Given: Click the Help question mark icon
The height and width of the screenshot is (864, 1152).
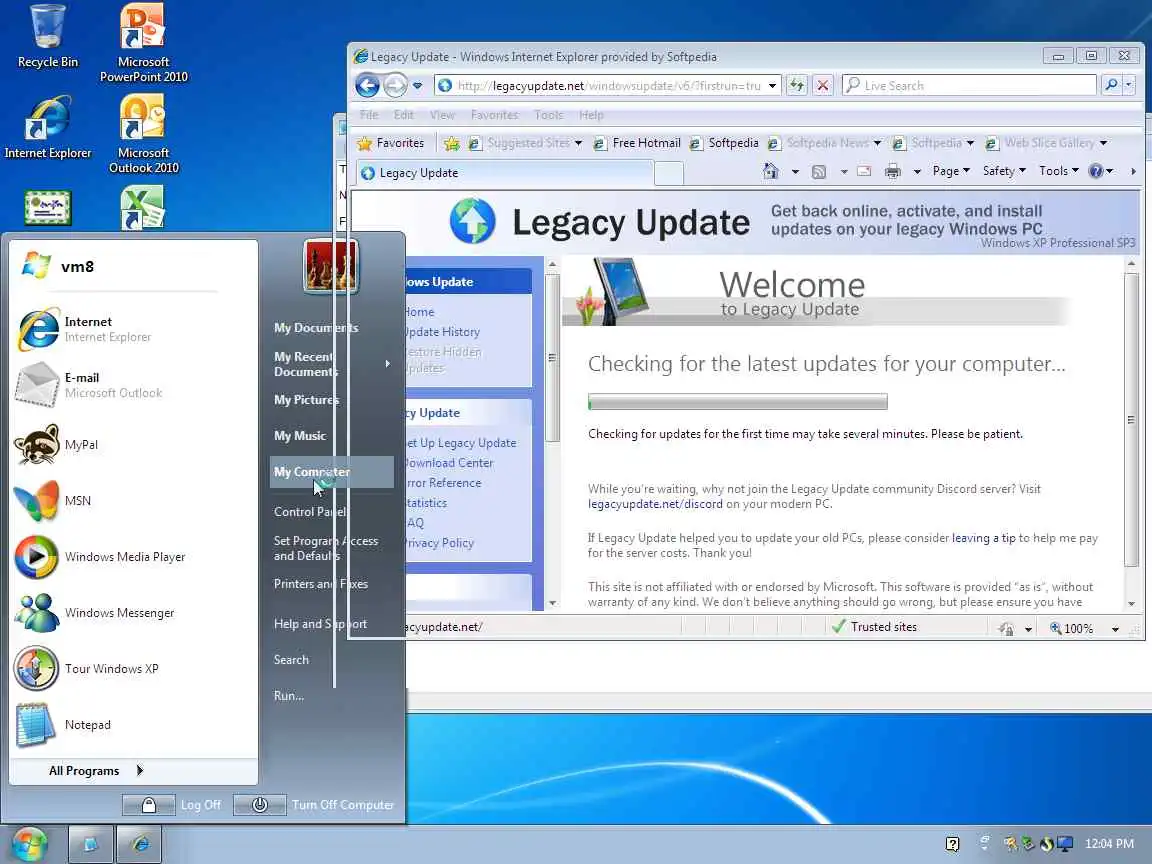Looking at the screenshot, I should click(x=1096, y=171).
